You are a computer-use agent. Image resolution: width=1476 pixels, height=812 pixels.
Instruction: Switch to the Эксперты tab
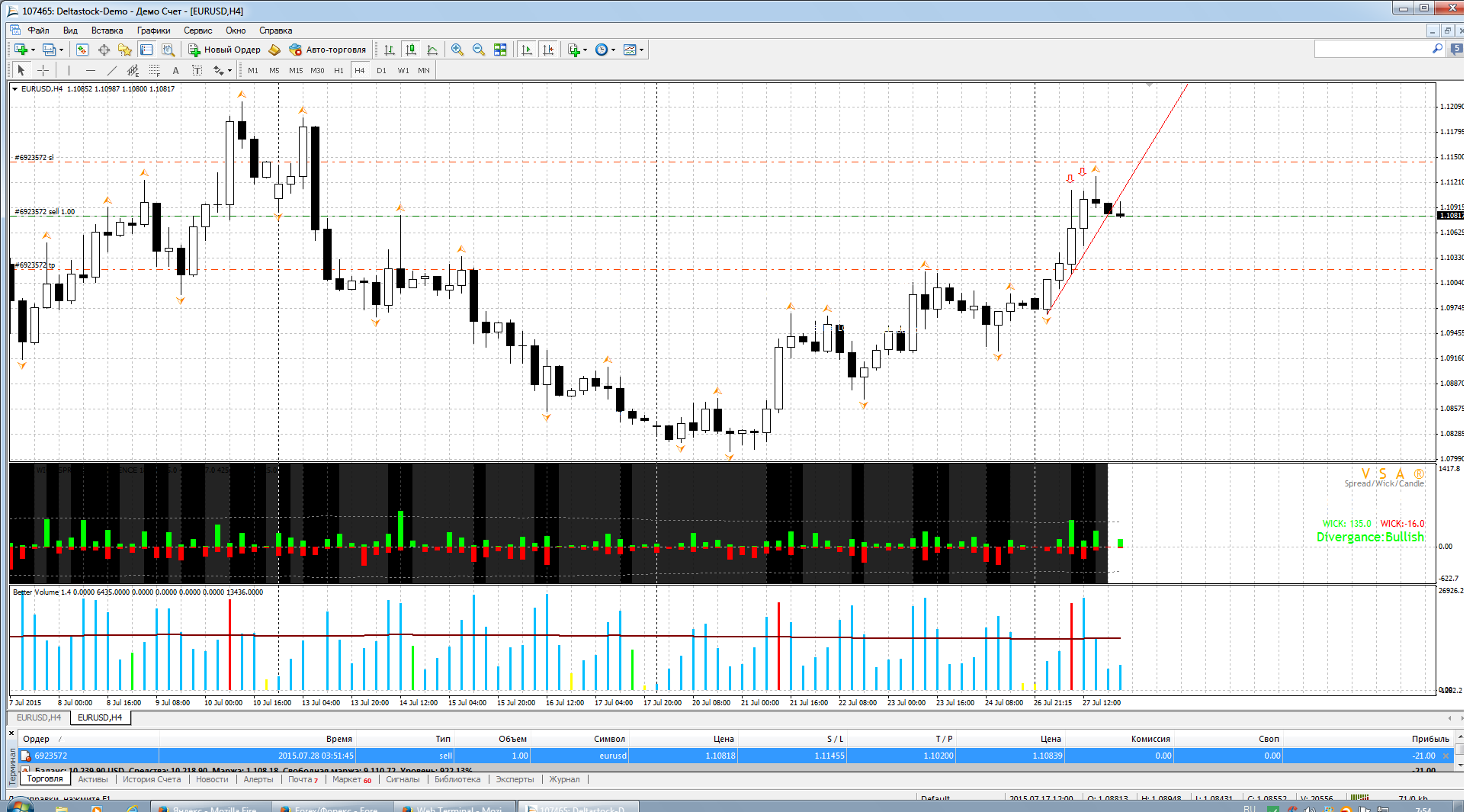pyautogui.click(x=515, y=779)
